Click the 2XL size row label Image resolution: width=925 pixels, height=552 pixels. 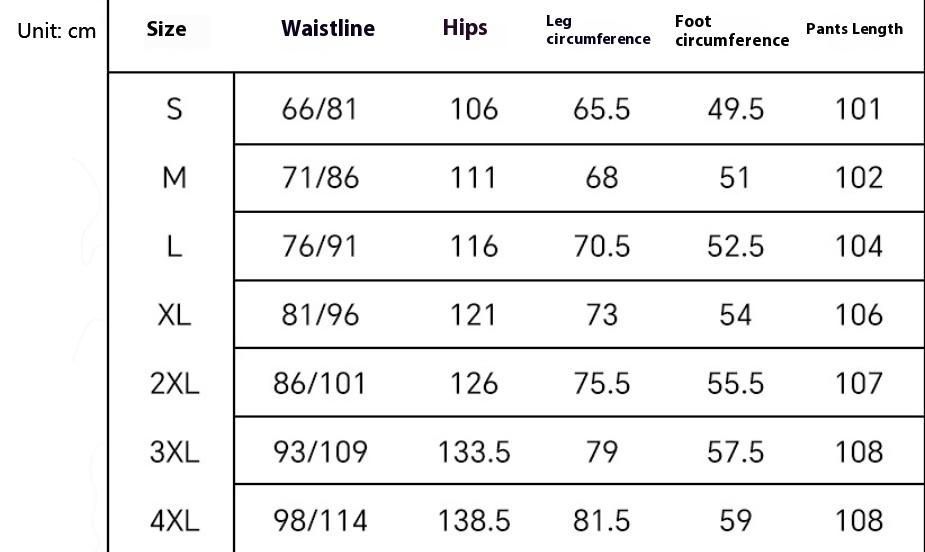175,383
